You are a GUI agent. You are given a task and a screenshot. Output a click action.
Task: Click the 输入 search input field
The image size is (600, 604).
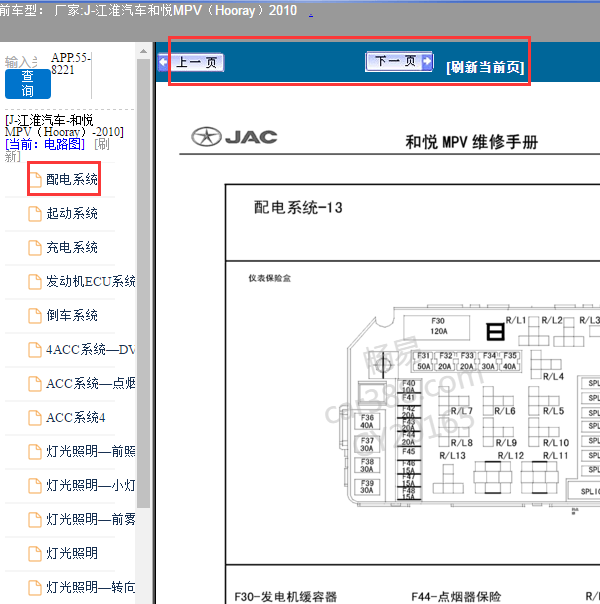point(22,62)
